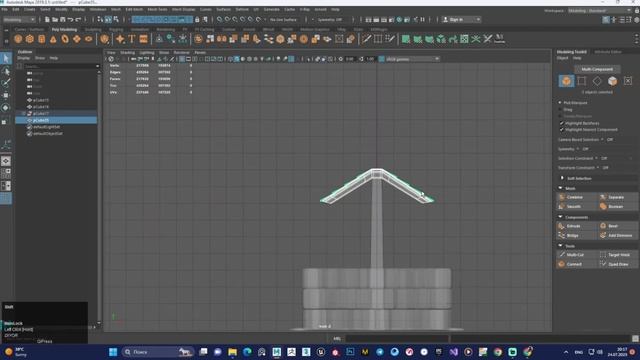Create a polygon cube from the shelf
The image size is (640, 360).
point(30,39)
